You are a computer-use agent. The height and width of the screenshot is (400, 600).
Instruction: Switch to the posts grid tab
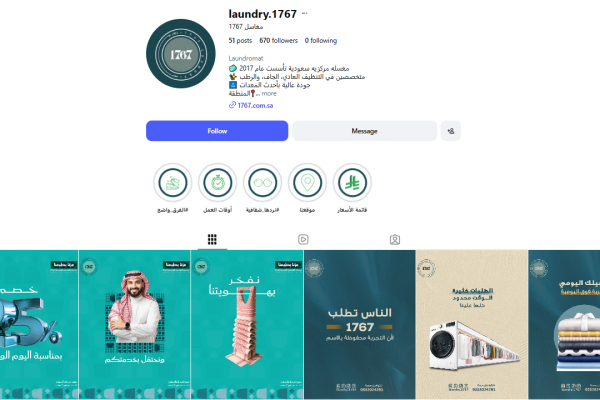(x=212, y=240)
